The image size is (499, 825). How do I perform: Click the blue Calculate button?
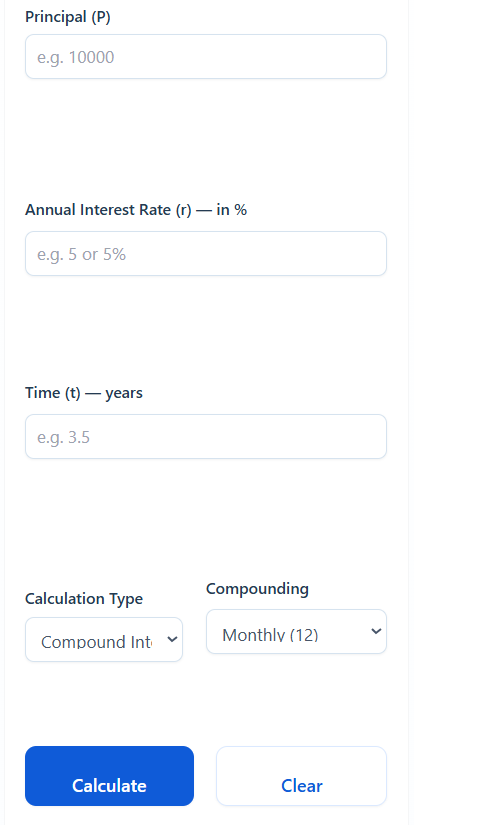point(109,776)
